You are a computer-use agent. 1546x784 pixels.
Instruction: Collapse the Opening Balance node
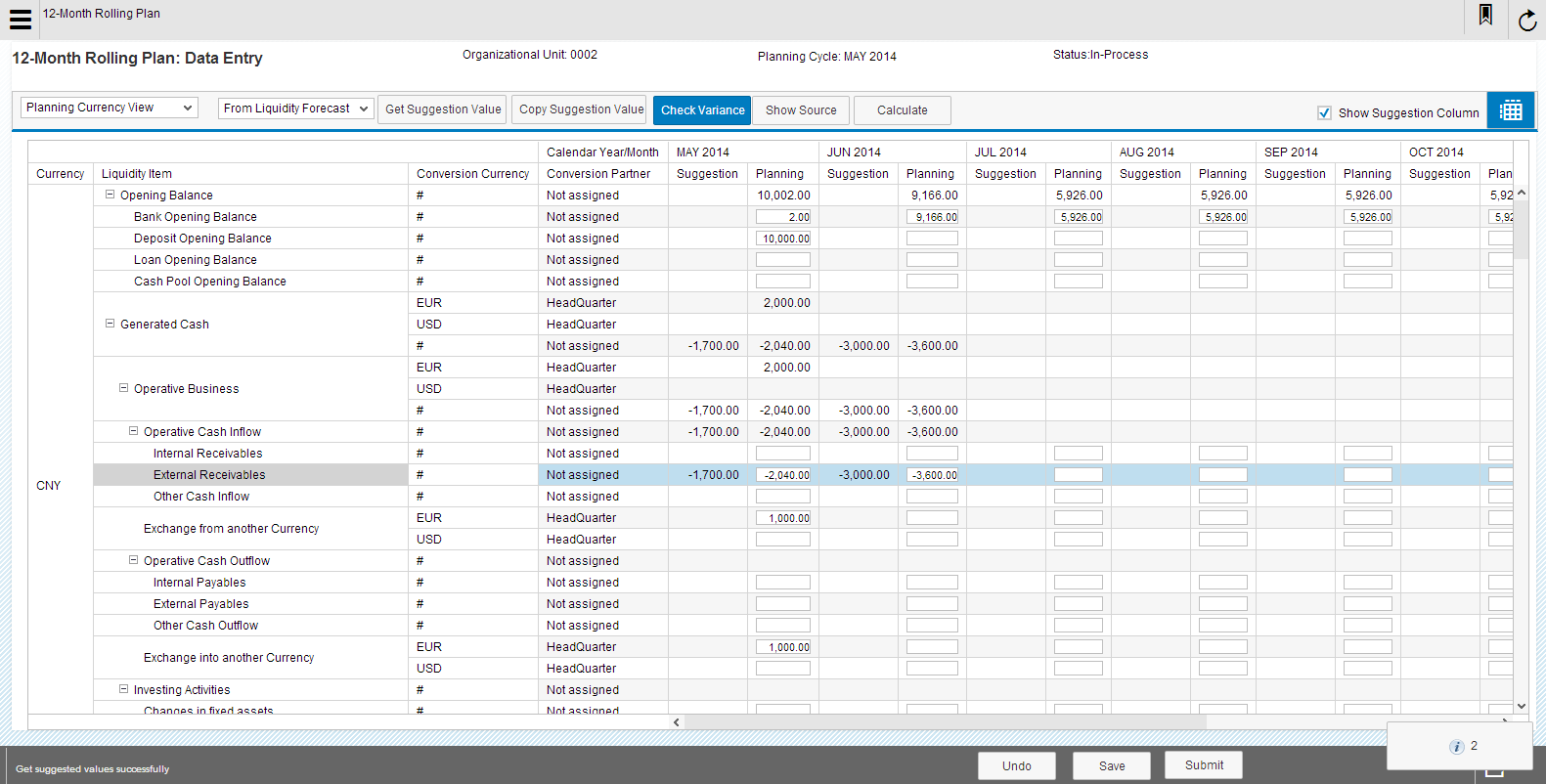pyautogui.click(x=110, y=195)
